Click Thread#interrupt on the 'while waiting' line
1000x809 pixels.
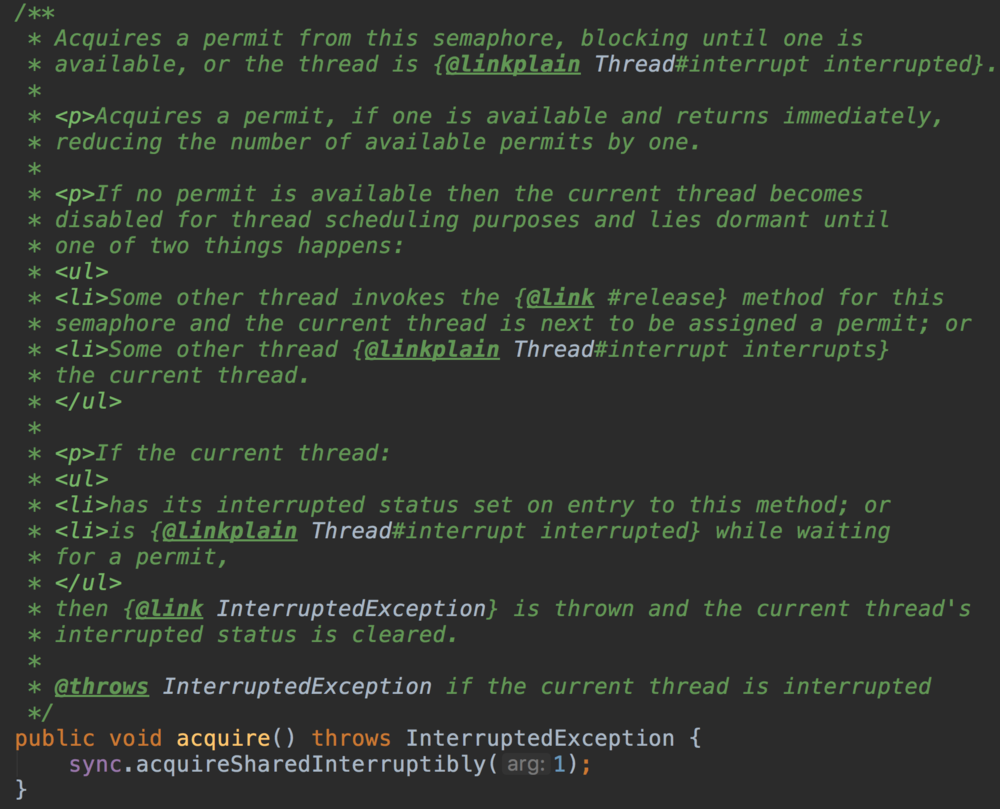[419, 531]
